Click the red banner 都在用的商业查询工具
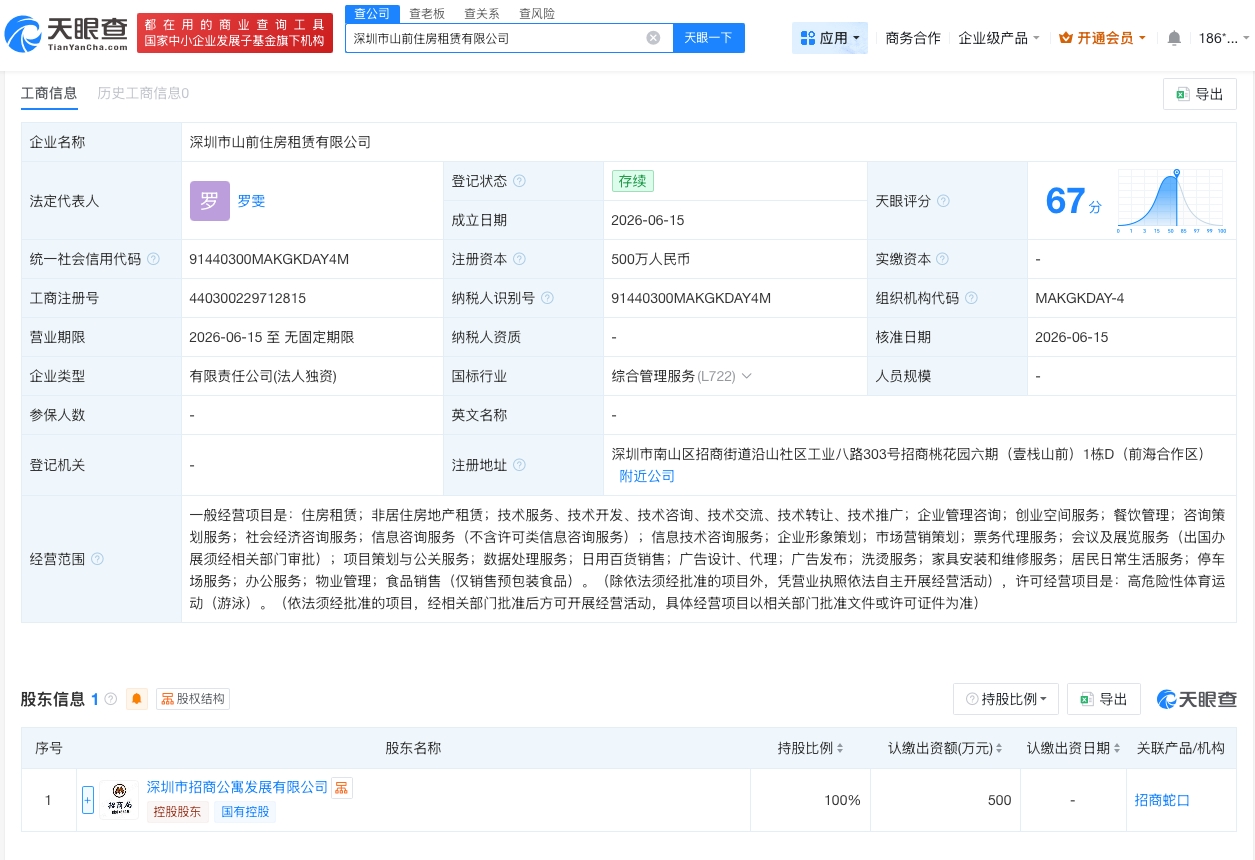Image resolution: width=1255 pixels, height=860 pixels. (x=234, y=33)
